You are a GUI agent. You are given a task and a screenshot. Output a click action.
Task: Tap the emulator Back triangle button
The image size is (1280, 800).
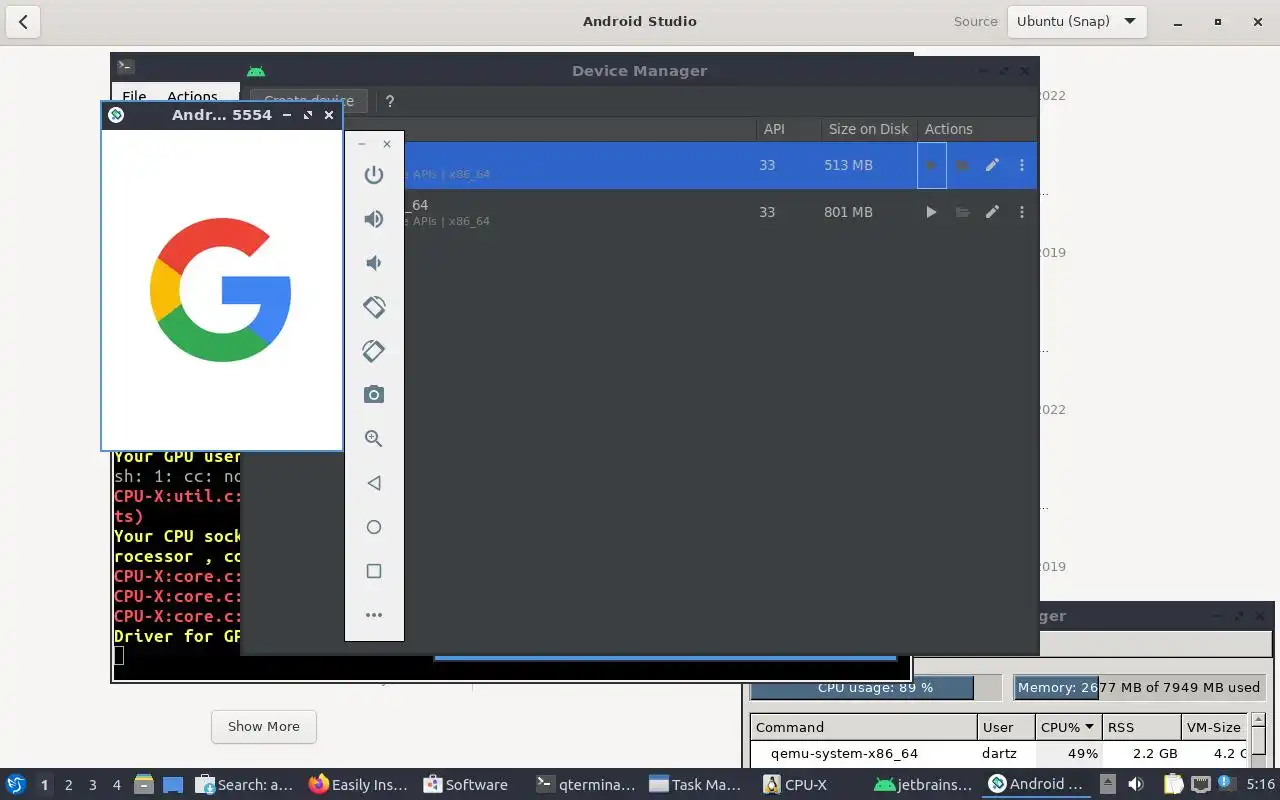coord(374,483)
